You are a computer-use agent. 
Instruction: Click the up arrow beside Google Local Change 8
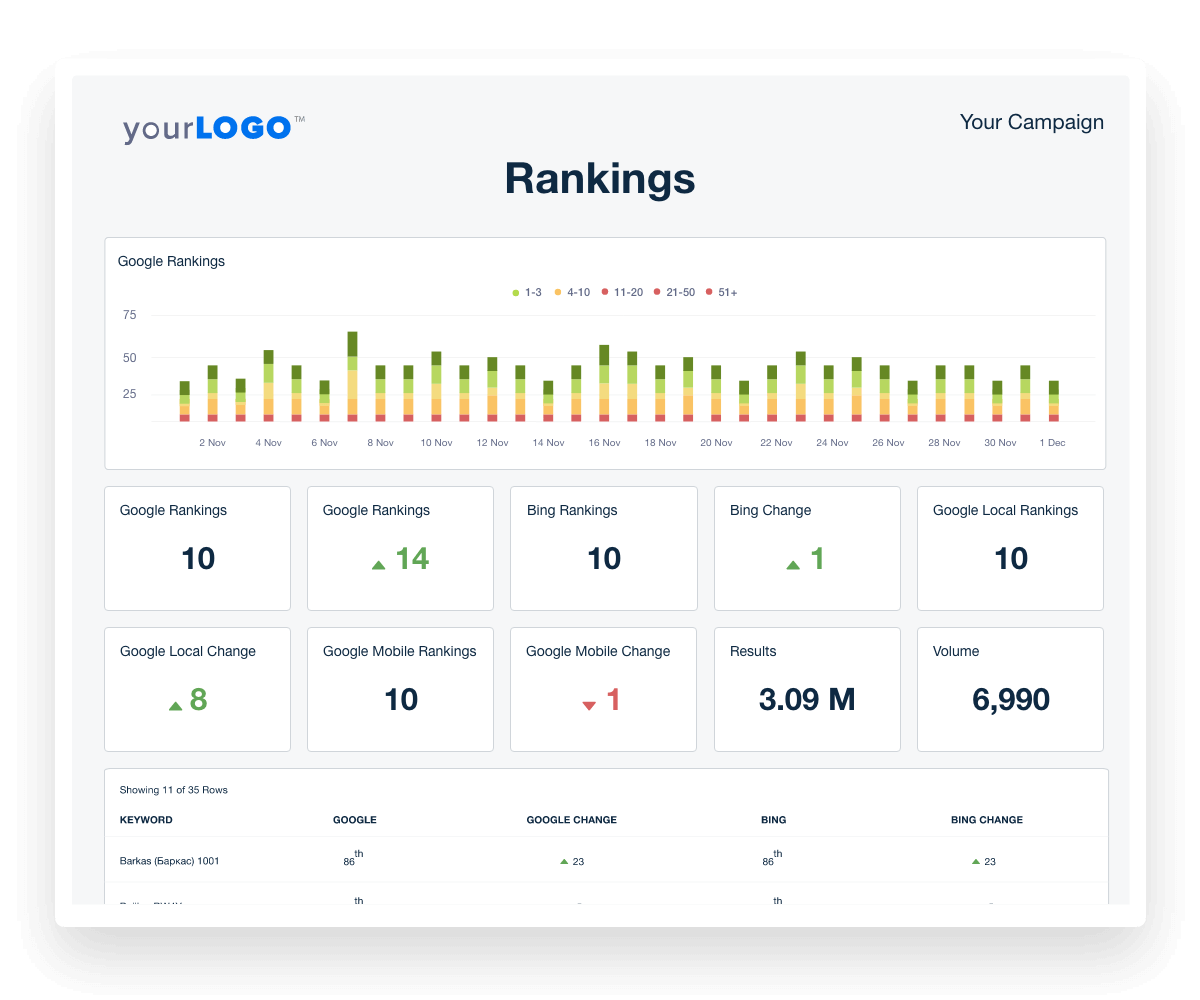click(177, 704)
